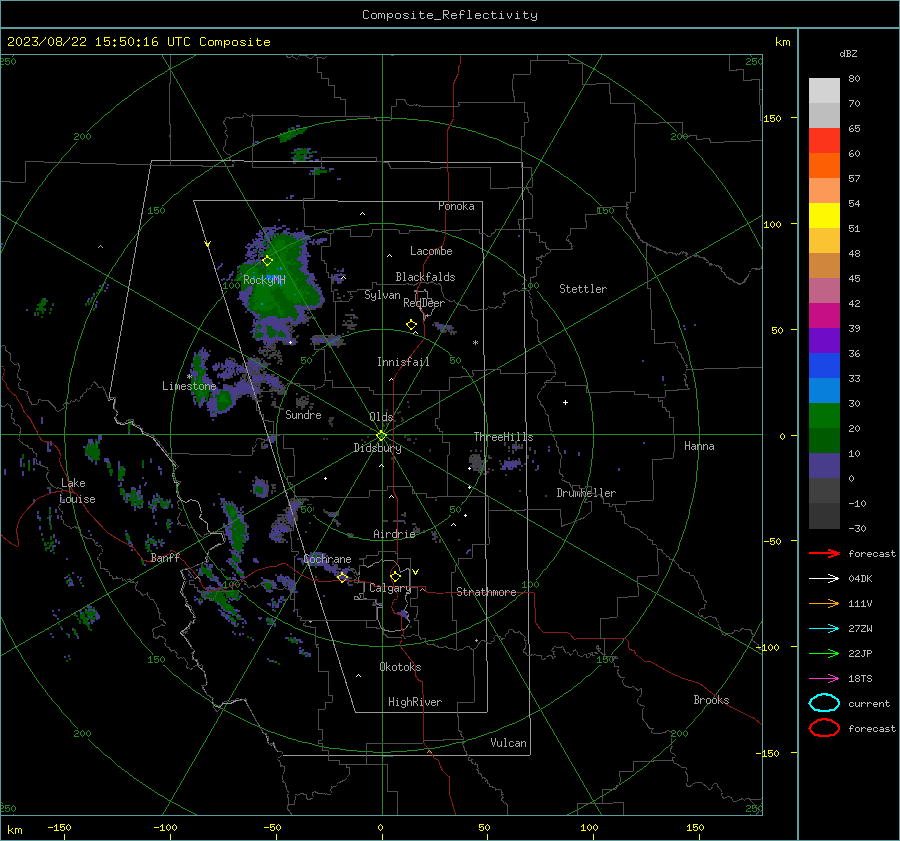The height and width of the screenshot is (841, 900).
Task: Click the Lake Louise label on the map
Action: tap(77, 491)
